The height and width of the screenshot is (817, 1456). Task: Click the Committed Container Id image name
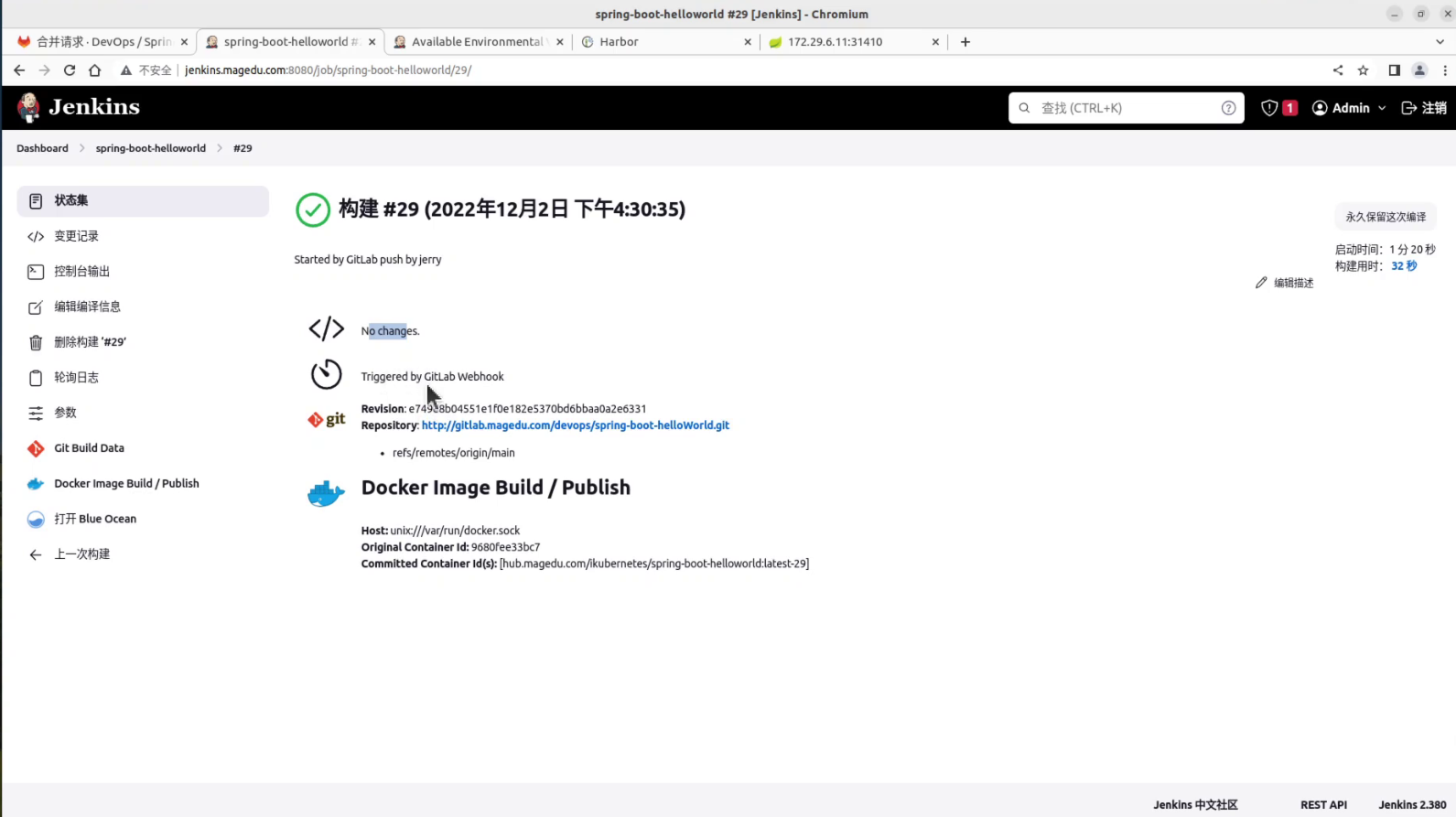[x=653, y=564]
